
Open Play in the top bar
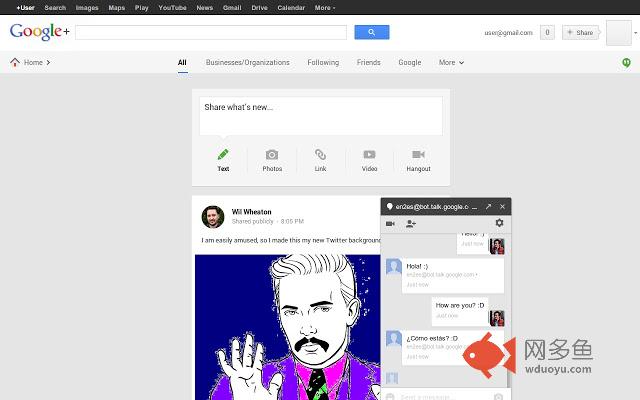[142, 8]
